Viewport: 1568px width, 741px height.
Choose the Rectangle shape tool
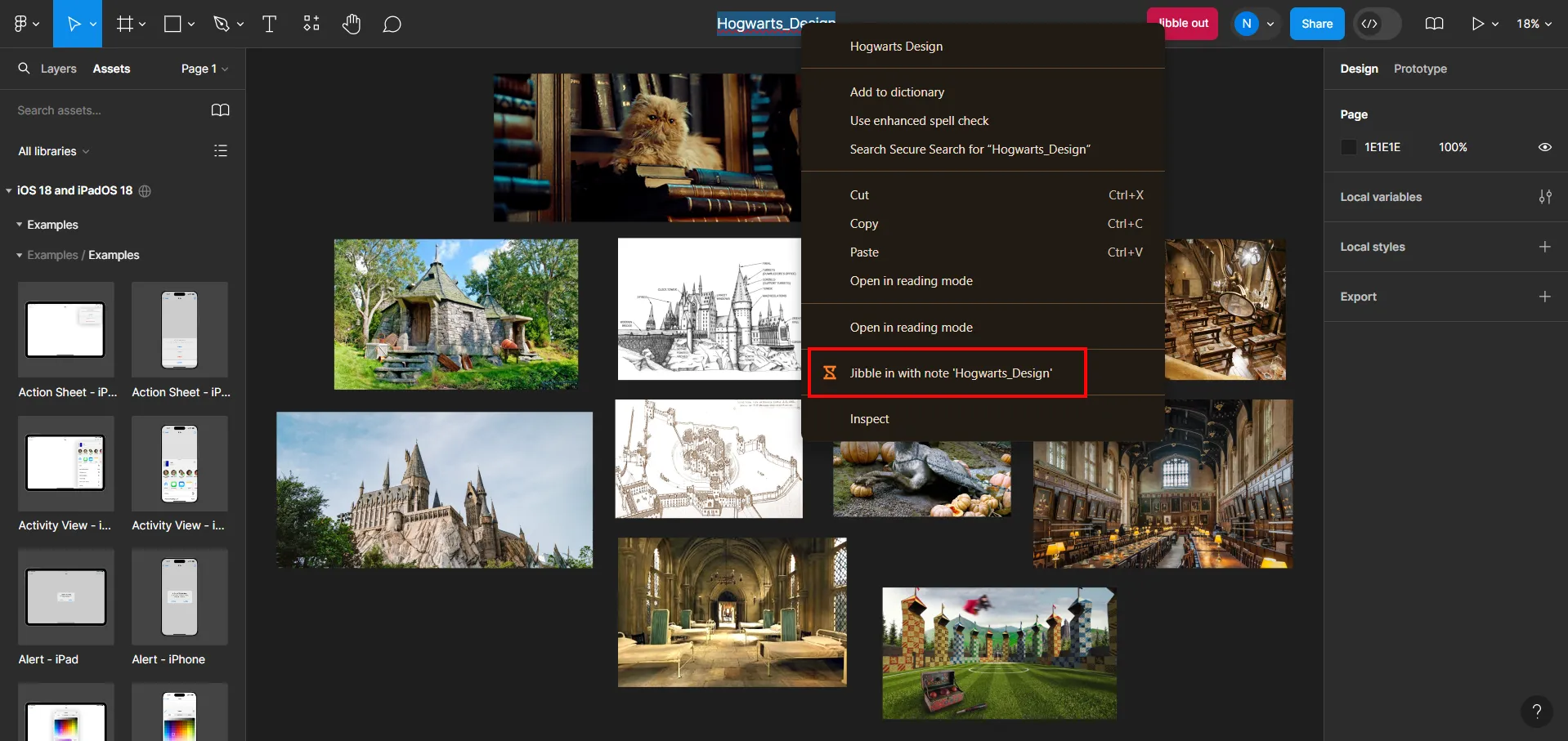pos(172,24)
